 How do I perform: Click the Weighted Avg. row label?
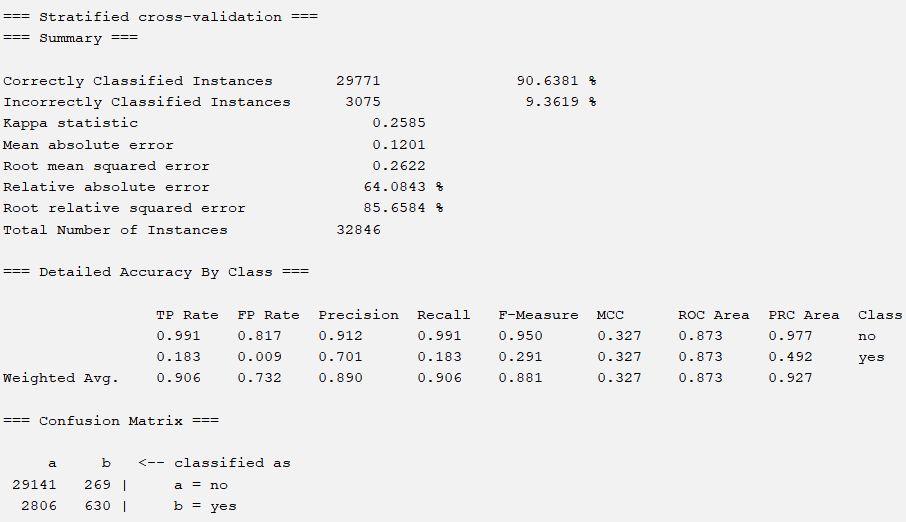(x=61, y=378)
